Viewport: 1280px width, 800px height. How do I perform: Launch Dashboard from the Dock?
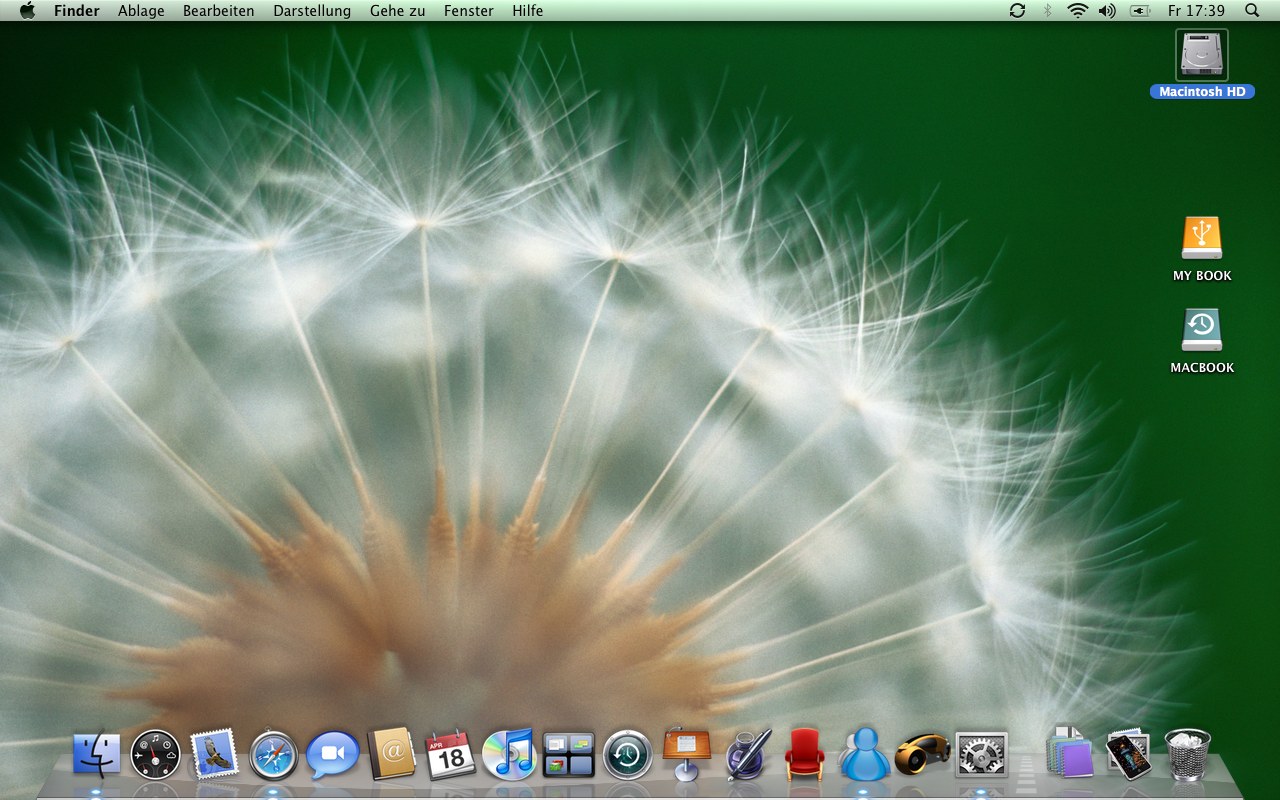pos(156,754)
